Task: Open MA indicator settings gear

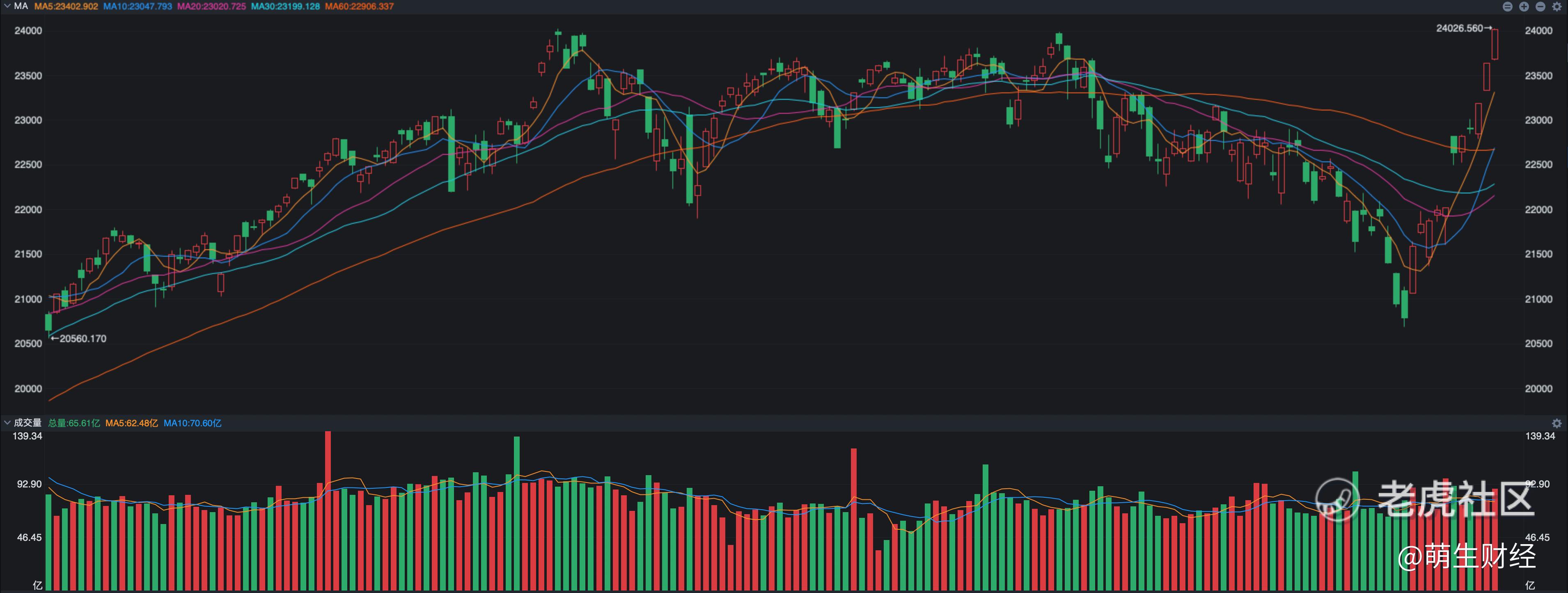Action: coord(1557,7)
